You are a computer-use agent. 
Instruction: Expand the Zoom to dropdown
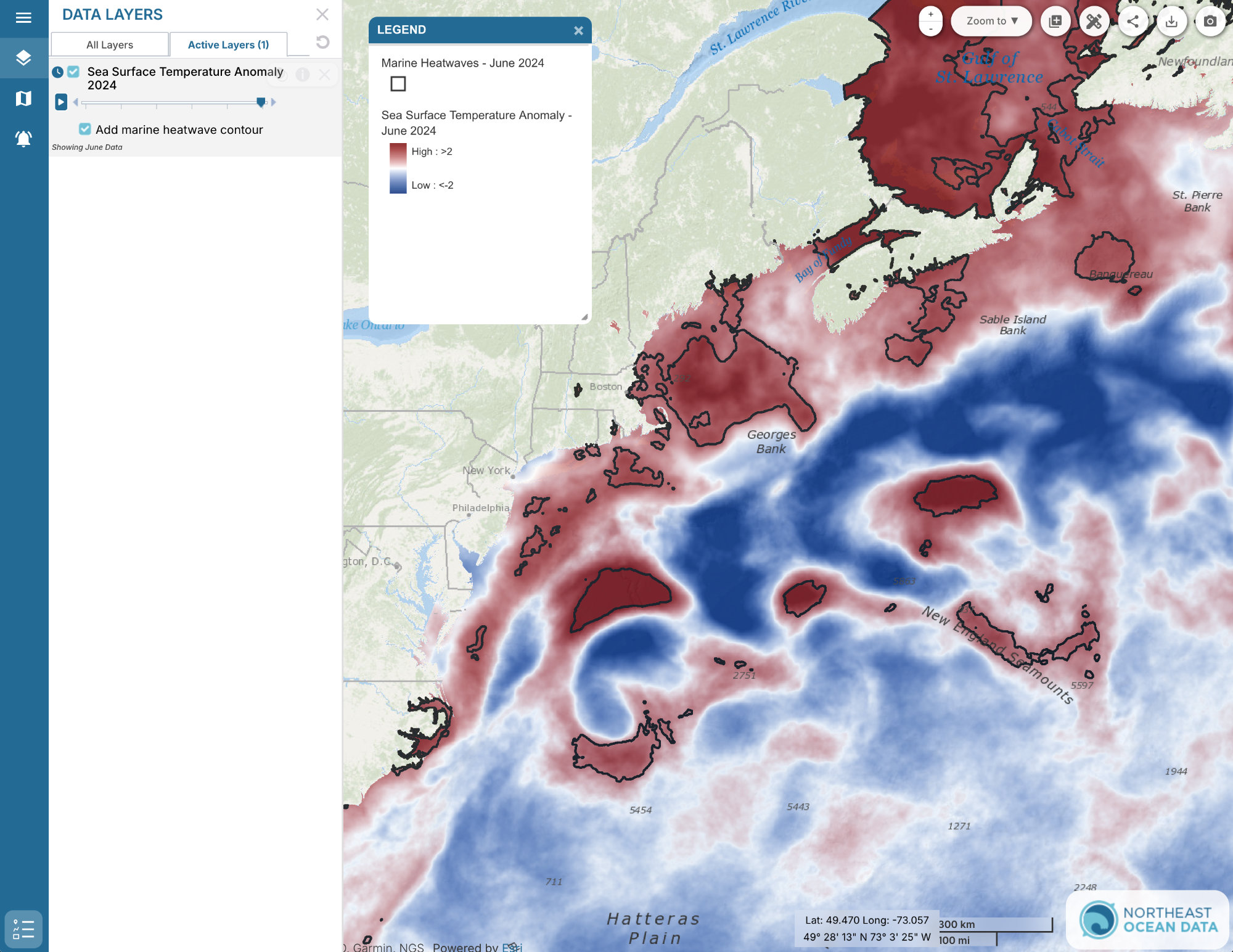(991, 21)
